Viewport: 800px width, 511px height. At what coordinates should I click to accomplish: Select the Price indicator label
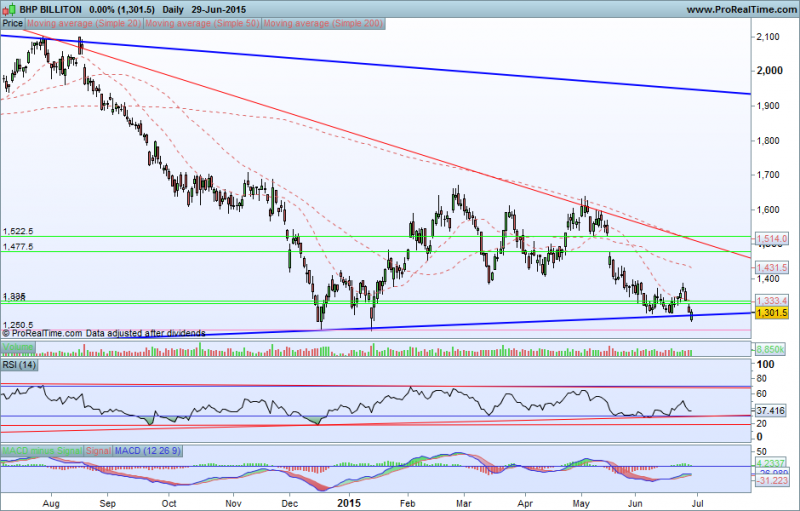[13, 21]
